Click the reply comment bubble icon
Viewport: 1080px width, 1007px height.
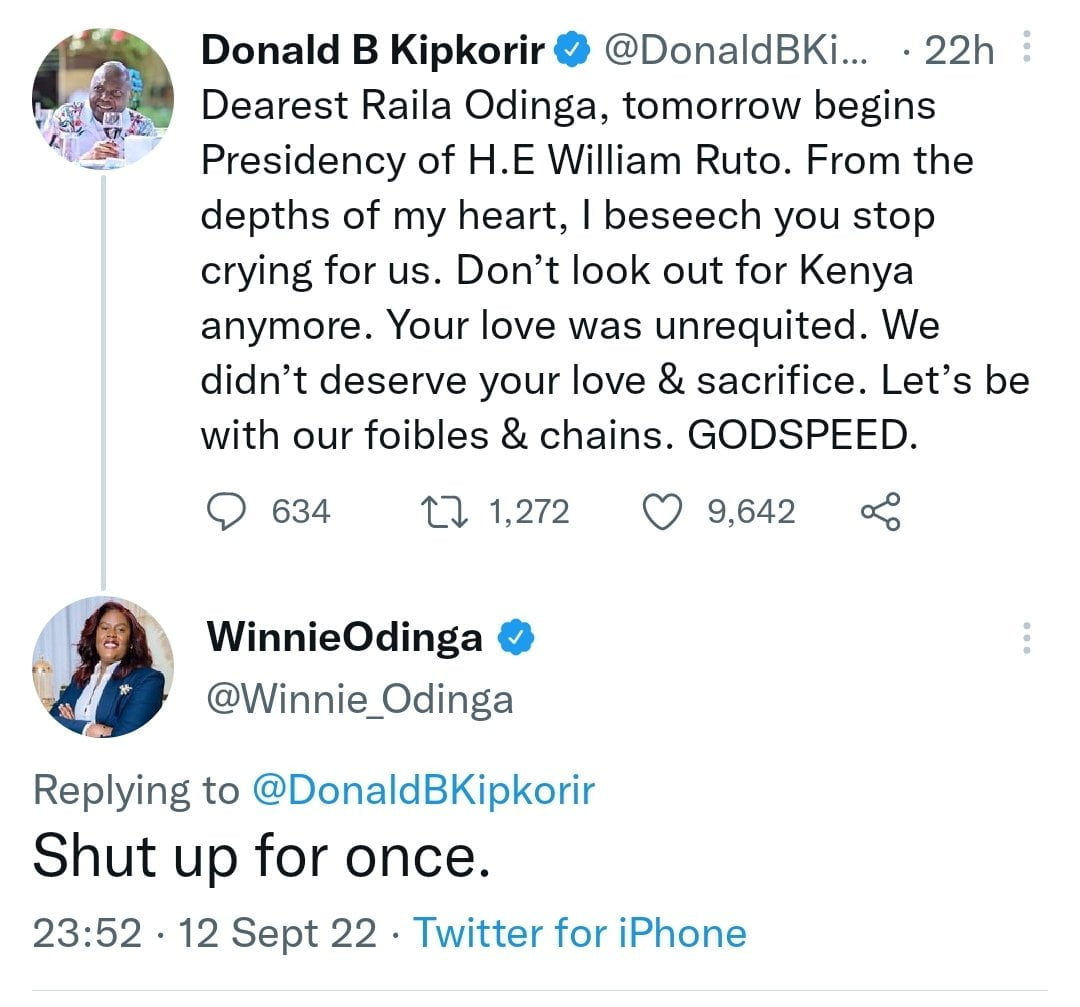click(x=226, y=512)
